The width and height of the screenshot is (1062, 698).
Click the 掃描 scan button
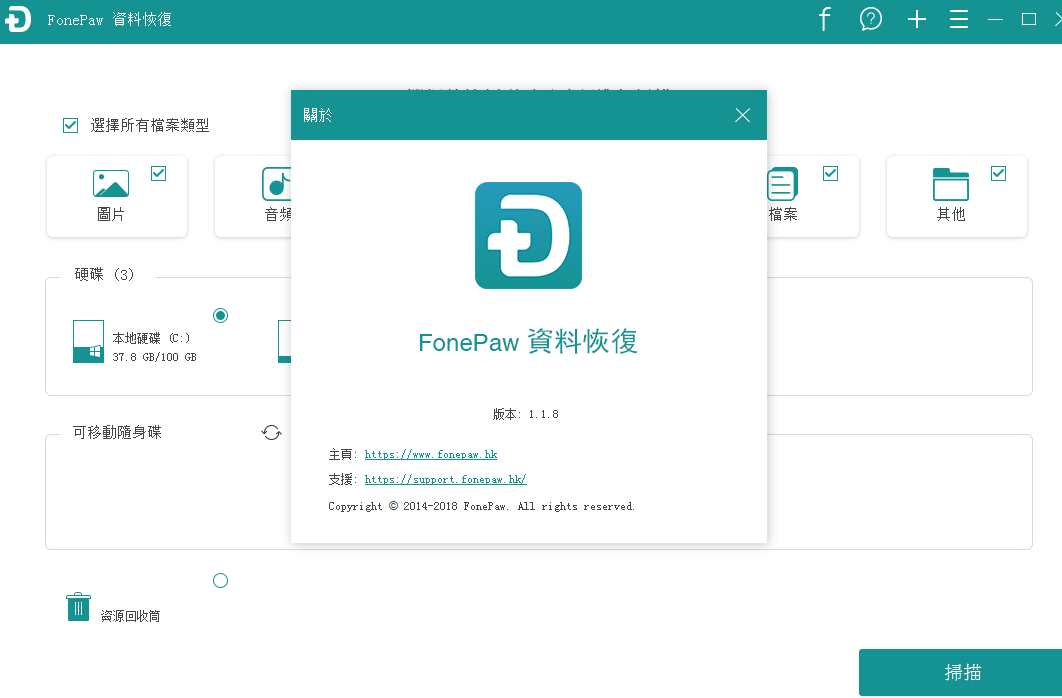pos(960,672)
